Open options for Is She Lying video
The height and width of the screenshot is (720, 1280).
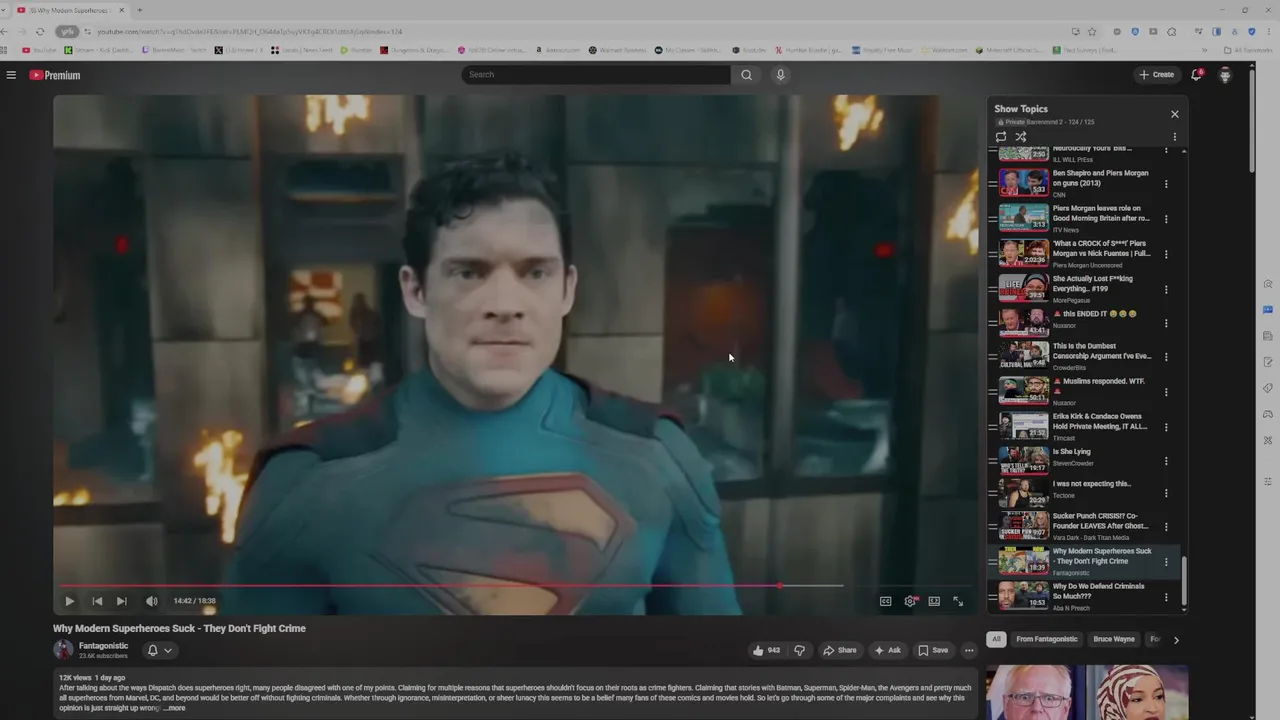coord(1166,462)
